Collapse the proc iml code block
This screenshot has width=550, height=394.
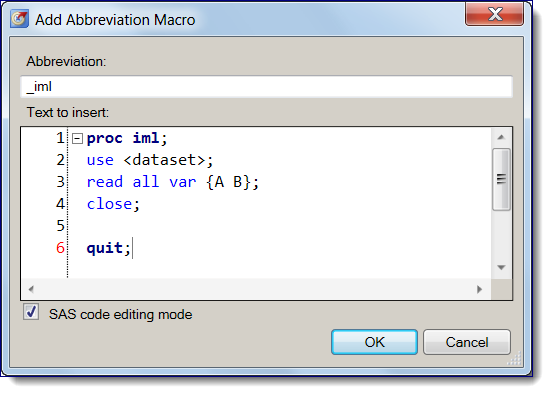[77, 139]
